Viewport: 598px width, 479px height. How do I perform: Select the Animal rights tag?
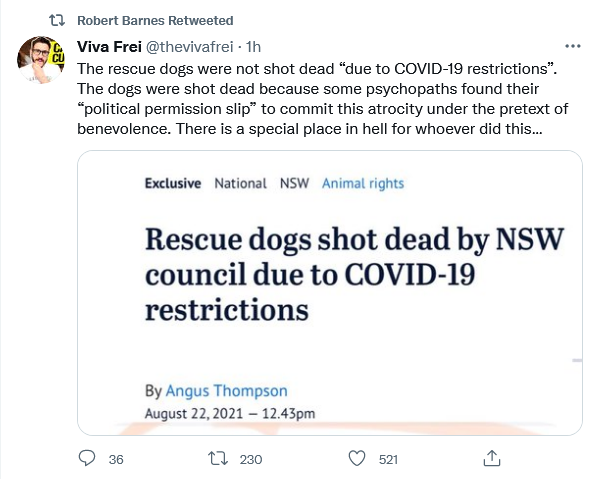(x=363, y=183)
